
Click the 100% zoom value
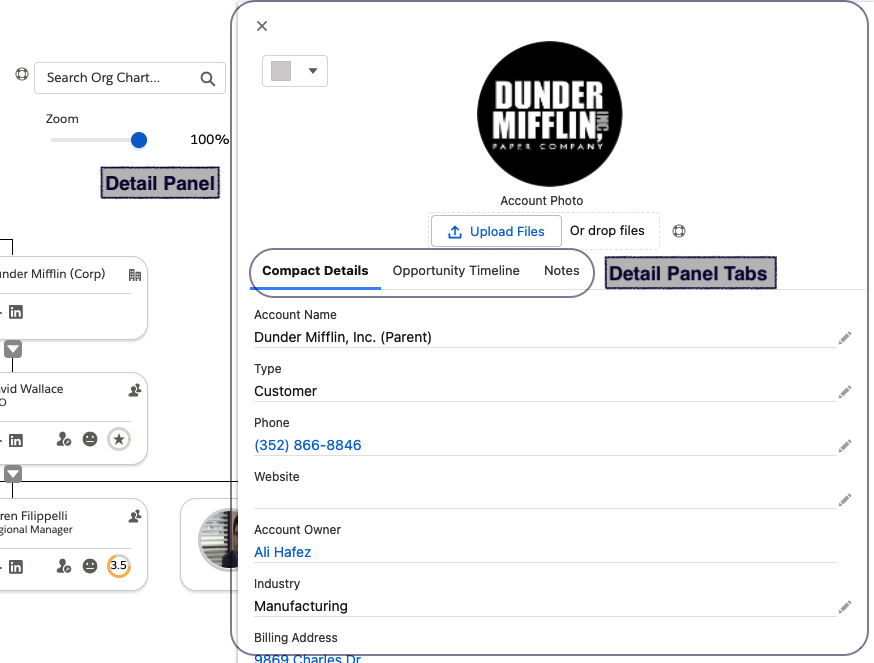pos(210,139)
